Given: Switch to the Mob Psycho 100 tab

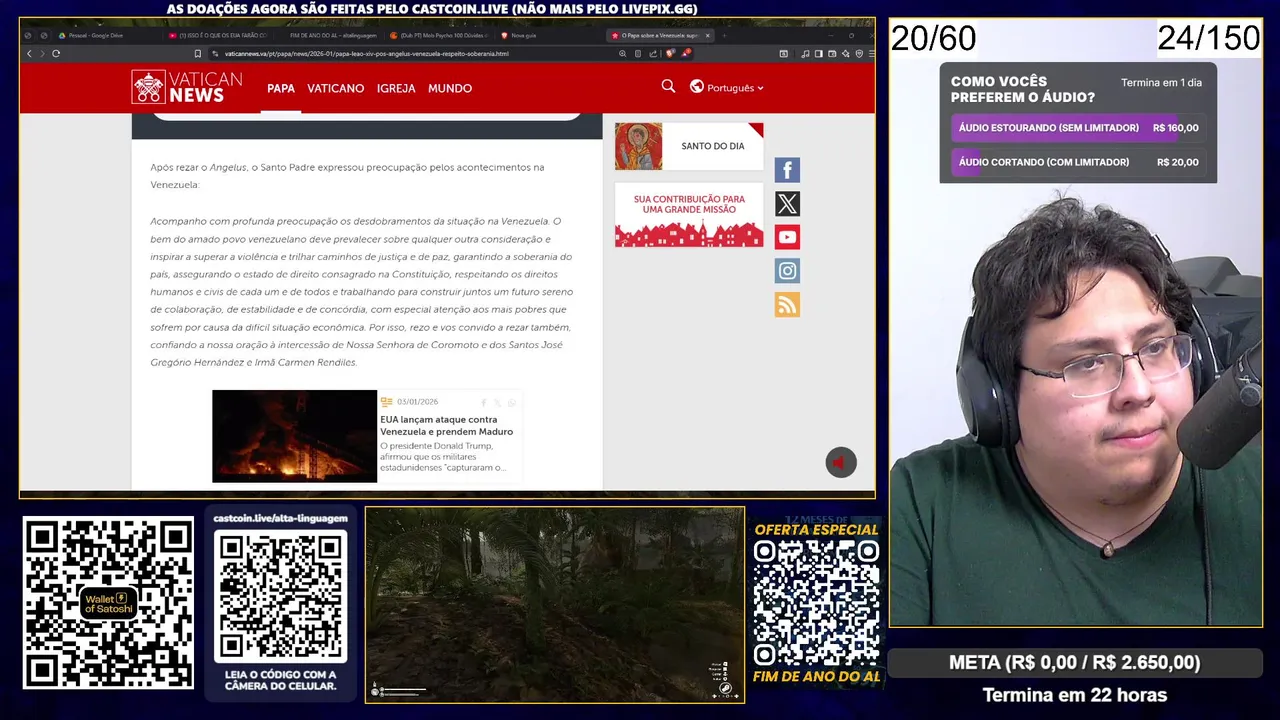Looking at the screenshot, I should 440,35.
